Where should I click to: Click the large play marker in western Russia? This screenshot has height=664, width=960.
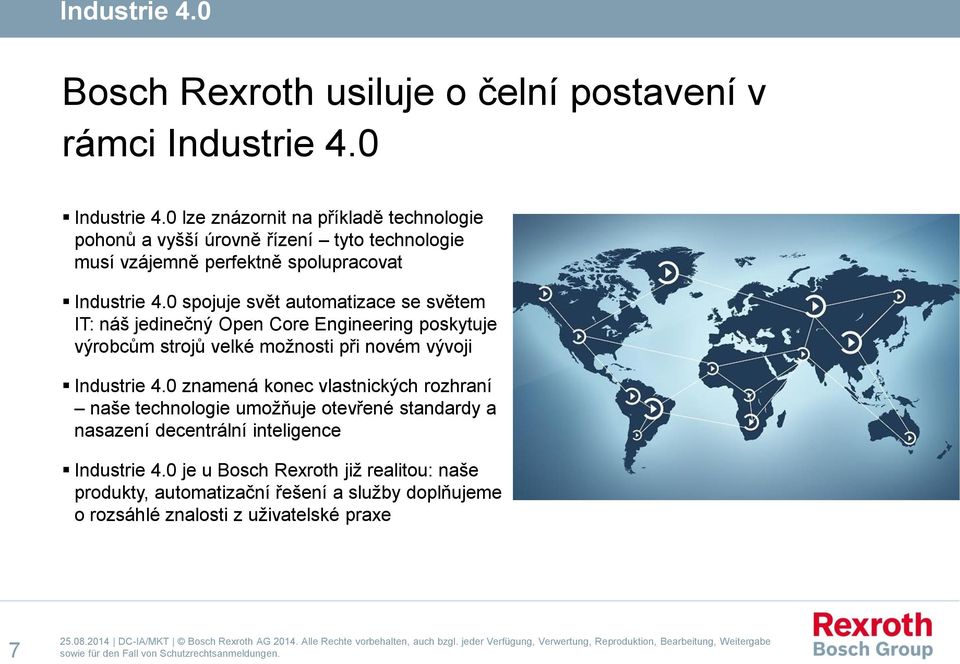point(815,305)
